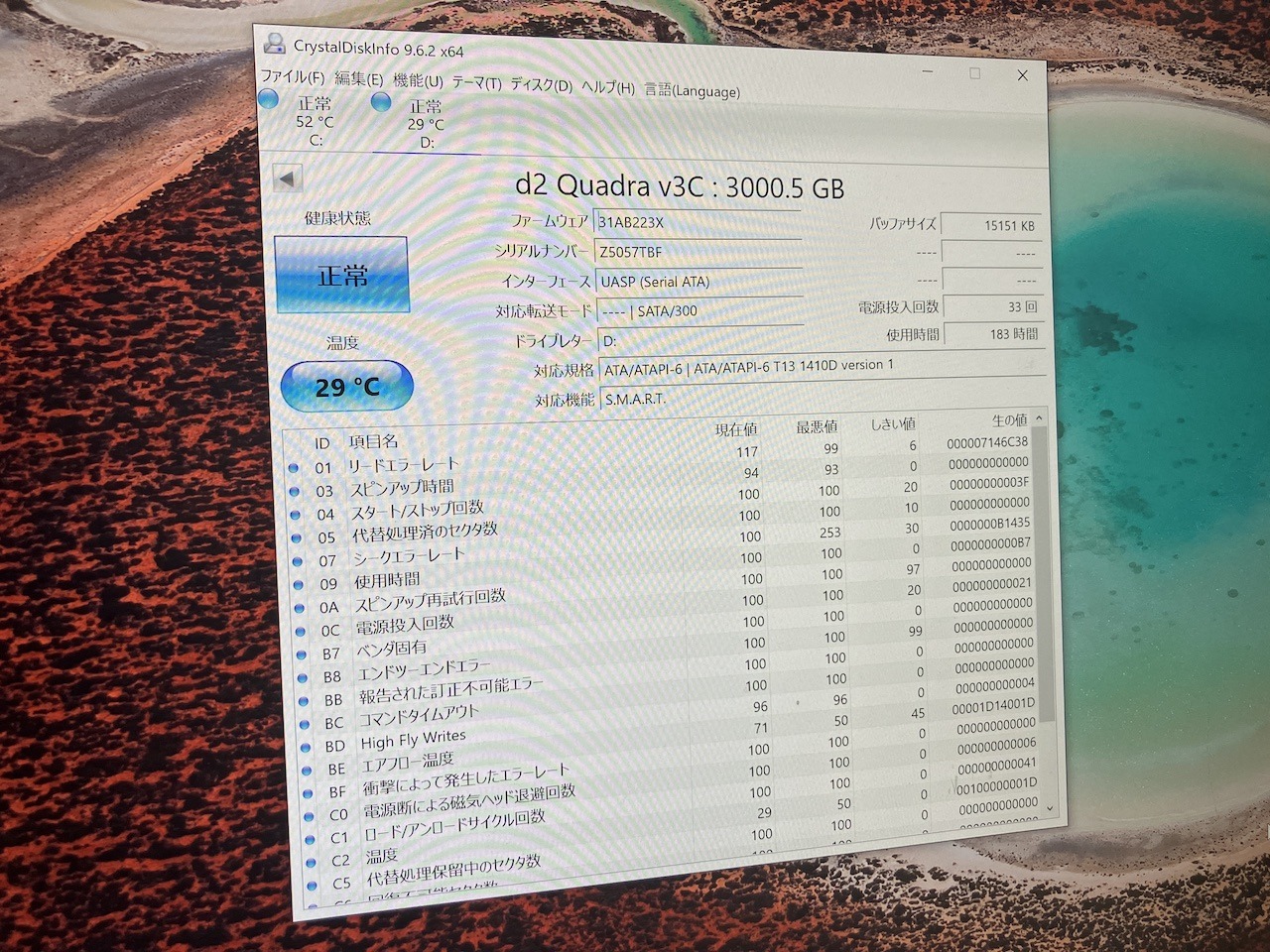Viewport: 1270px width, 952px height.
Task: Click status dot of 05 代替処理済のセクタ数 row
Action: 296,537
